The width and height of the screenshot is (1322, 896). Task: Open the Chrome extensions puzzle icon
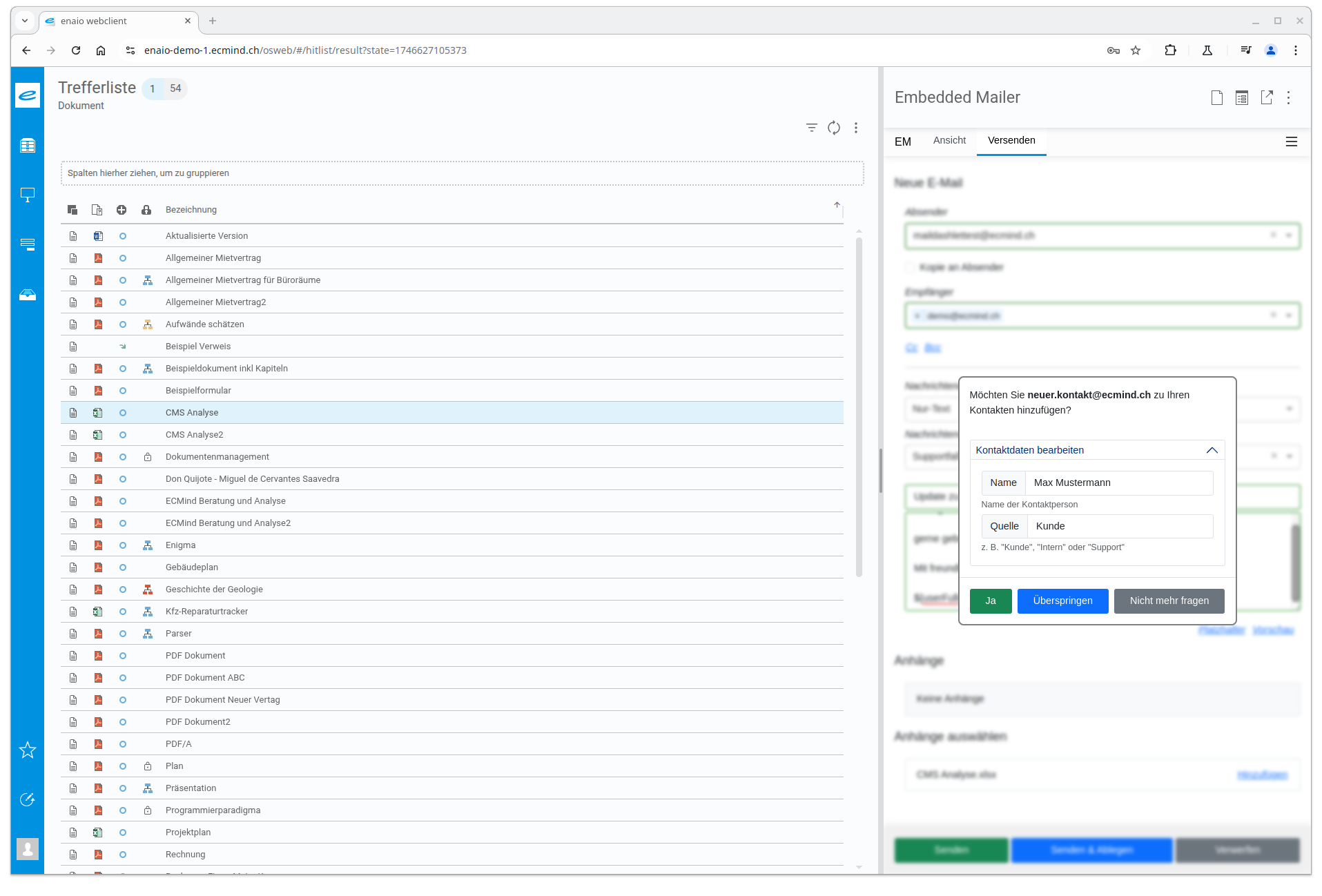click(x=1170, y=50)
